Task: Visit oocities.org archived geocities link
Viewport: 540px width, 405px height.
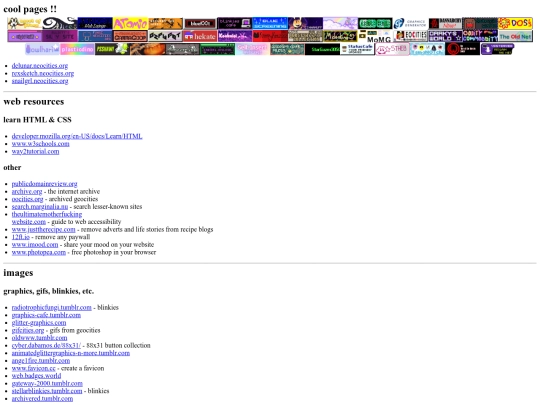Action: [28, 199]
